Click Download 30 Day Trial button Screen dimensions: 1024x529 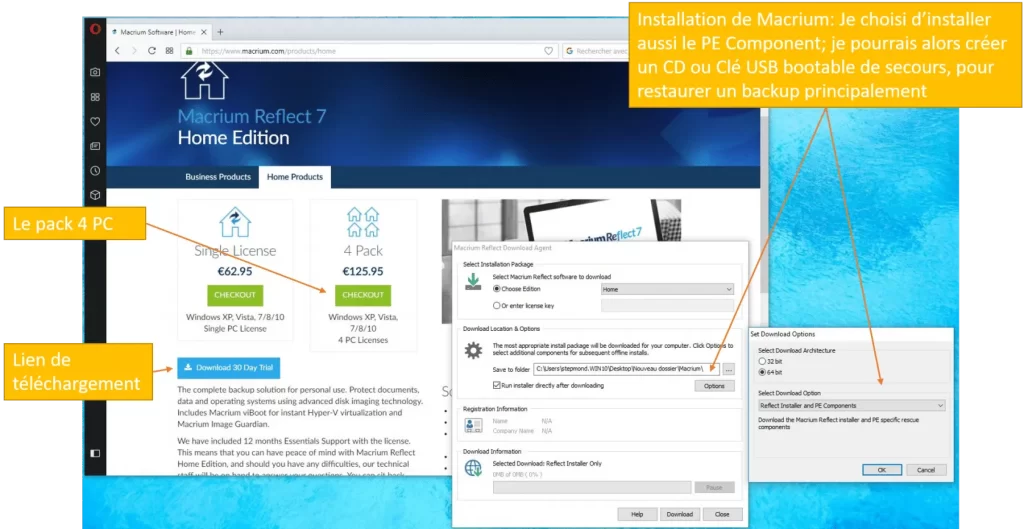[229, 368]
